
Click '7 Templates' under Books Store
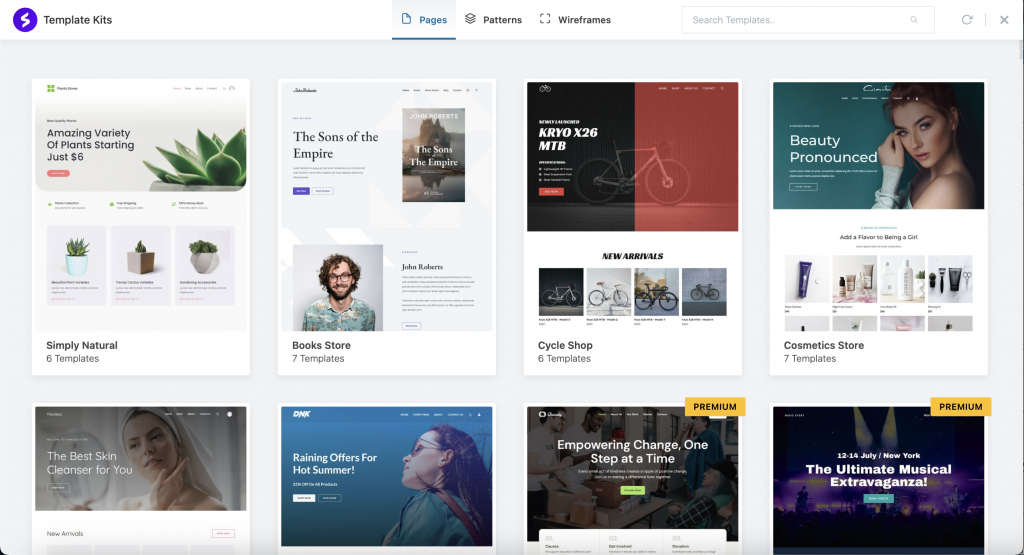pyautogui.click(x=318, y=358)
